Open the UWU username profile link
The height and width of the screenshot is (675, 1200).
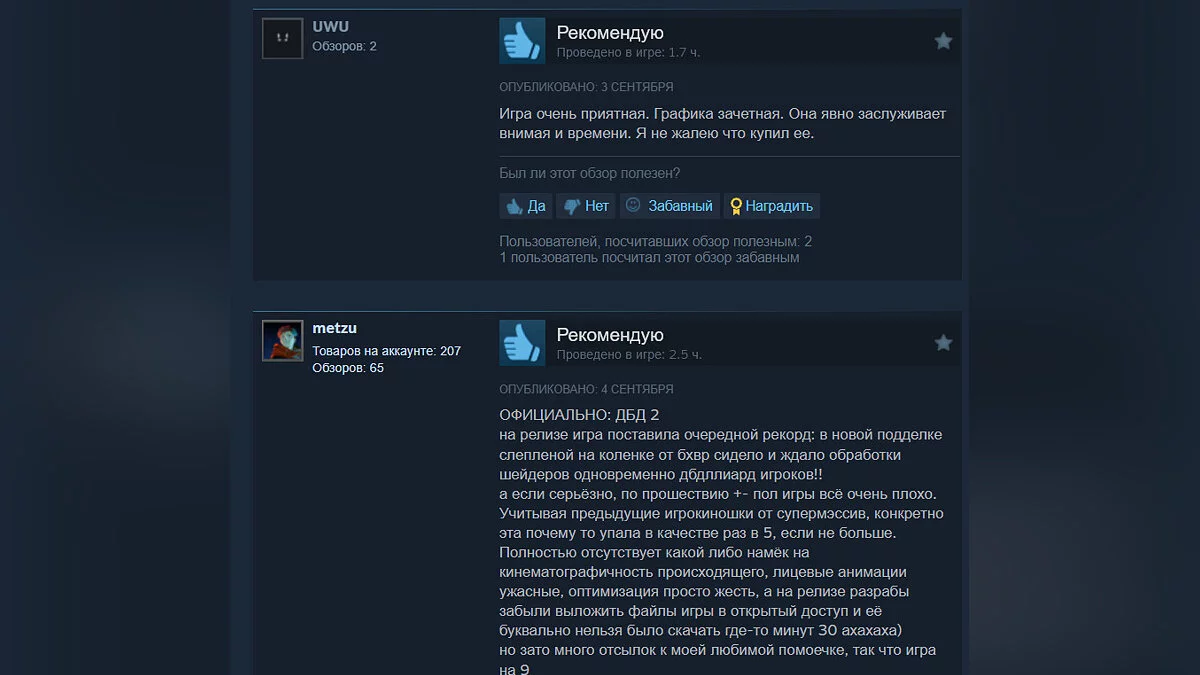[x=331, y=27]
